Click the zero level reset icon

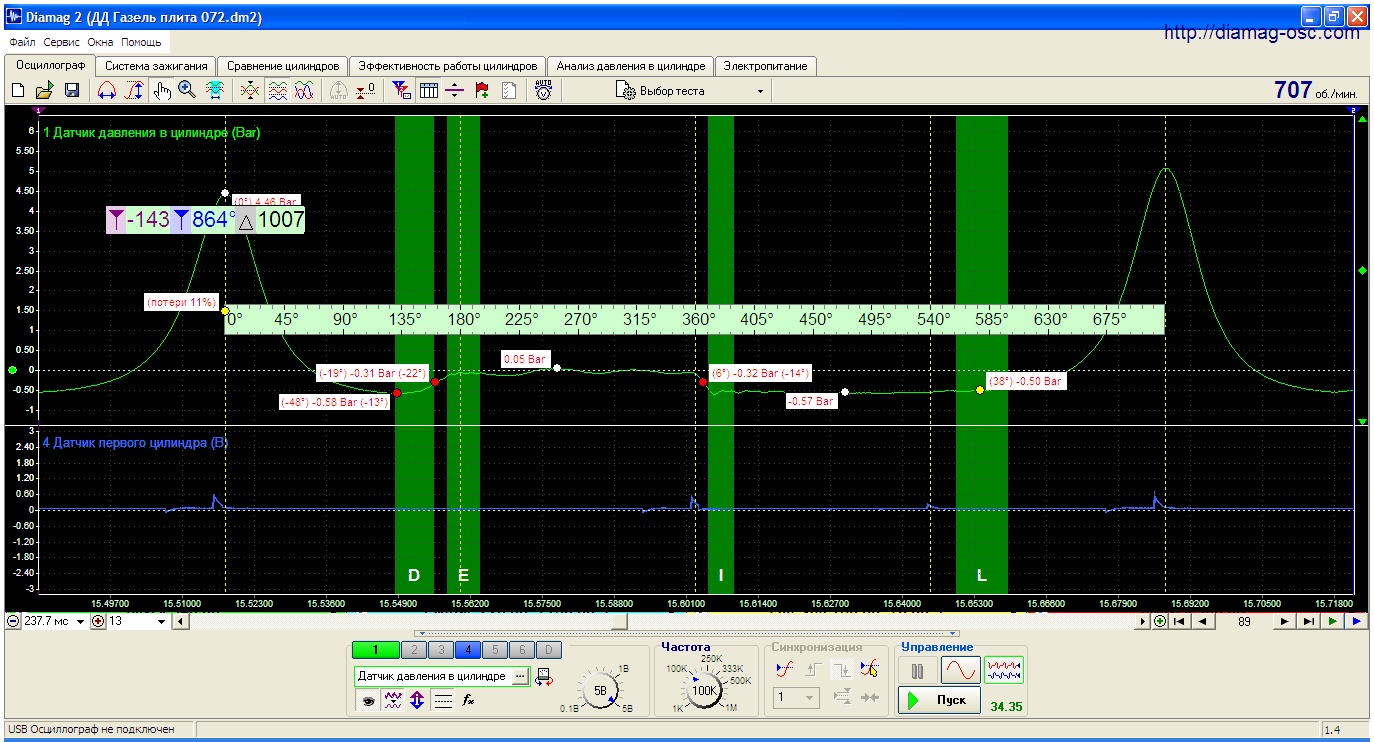point(365,90)
